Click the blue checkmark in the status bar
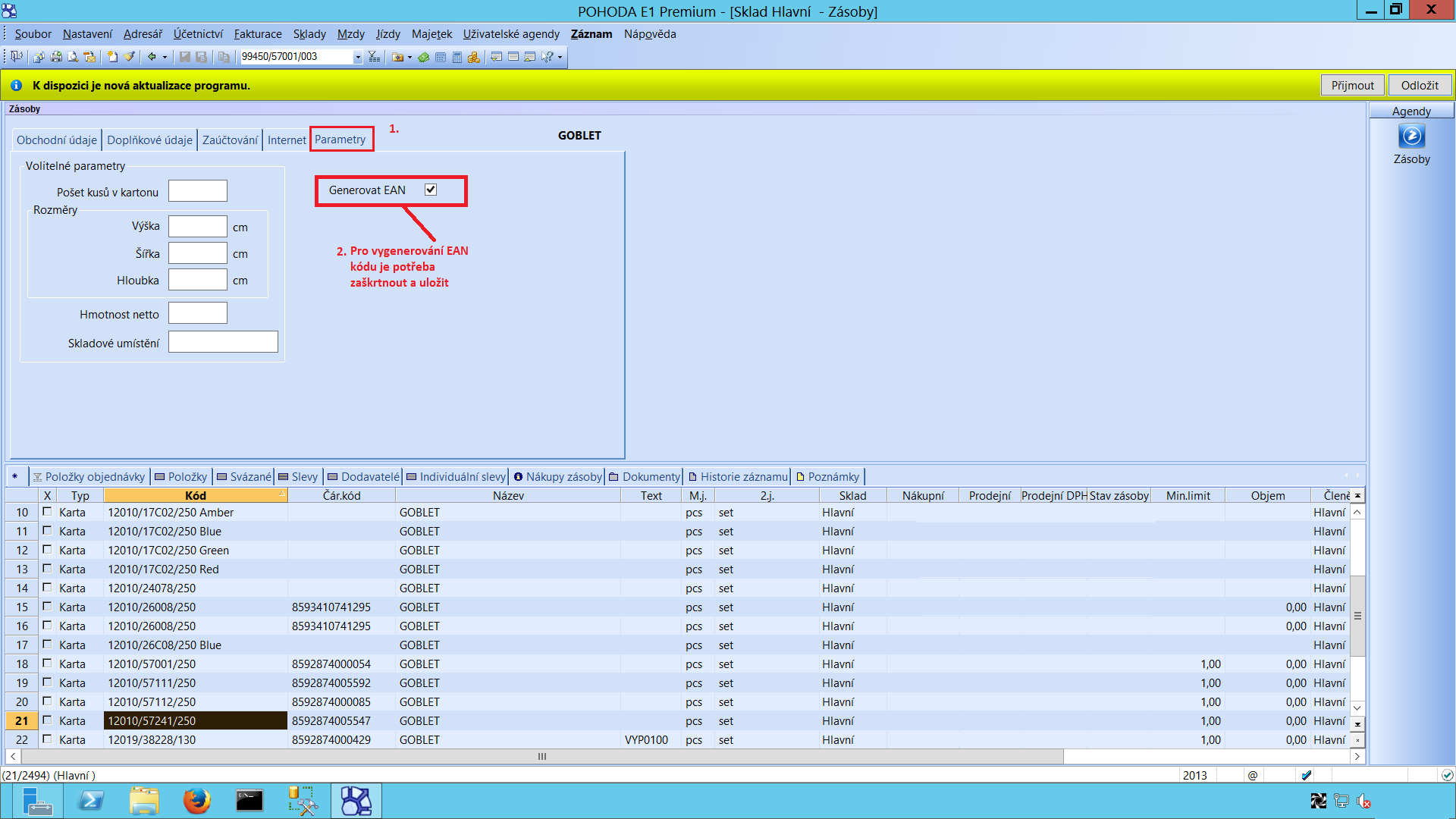This screenshot has width=1456, height=819. pos(1306,775)
